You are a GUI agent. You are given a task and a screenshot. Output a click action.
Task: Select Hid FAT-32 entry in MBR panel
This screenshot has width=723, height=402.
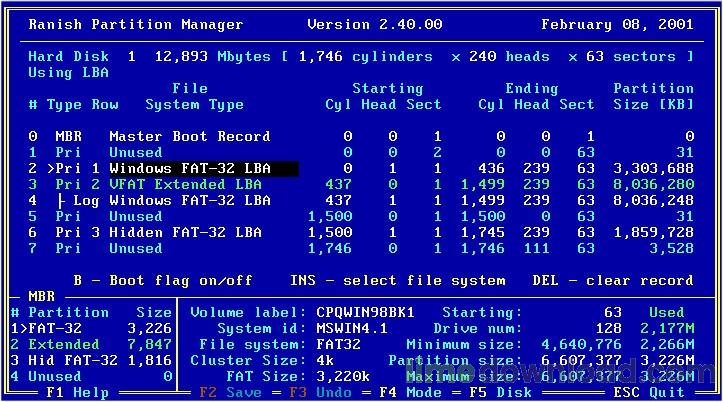[x=91, y=361]
